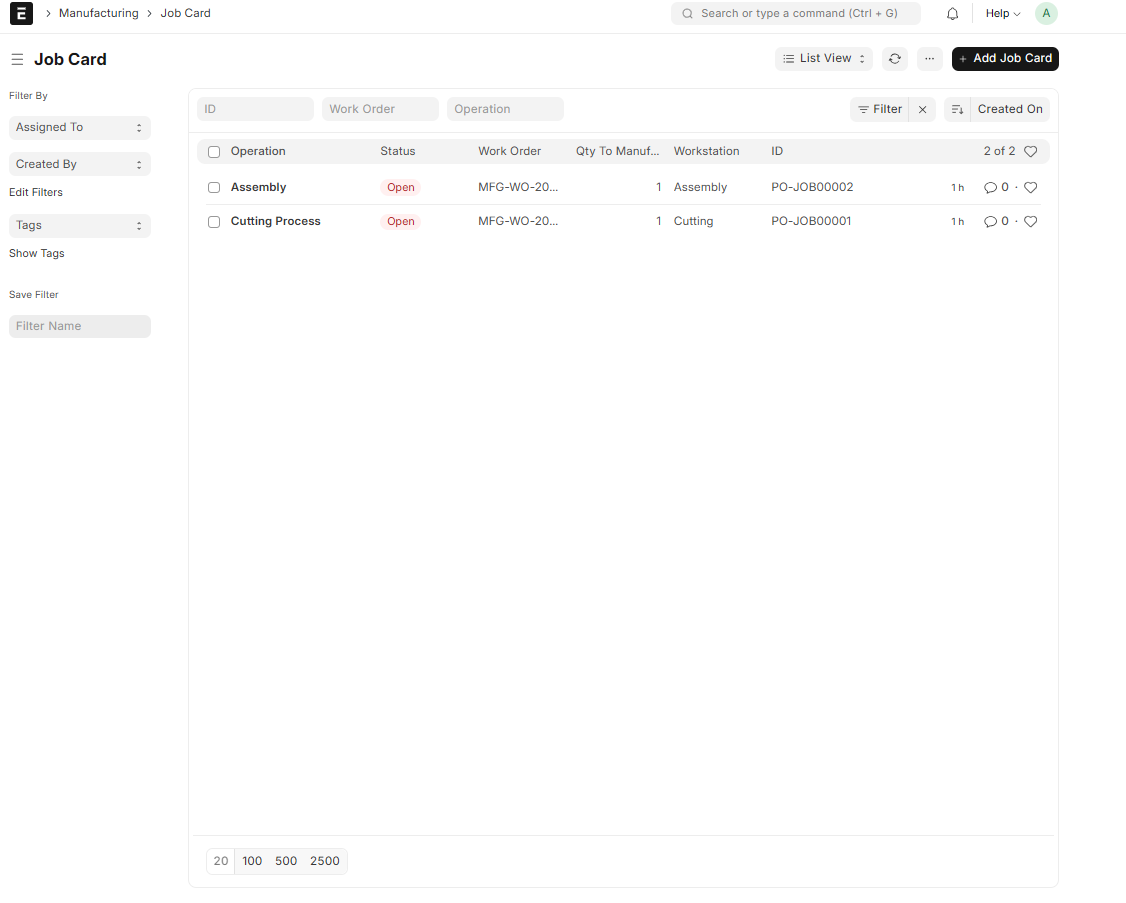Click Open status on Assembly row
Screen dimensions: 1126x903
coord(401,187)
